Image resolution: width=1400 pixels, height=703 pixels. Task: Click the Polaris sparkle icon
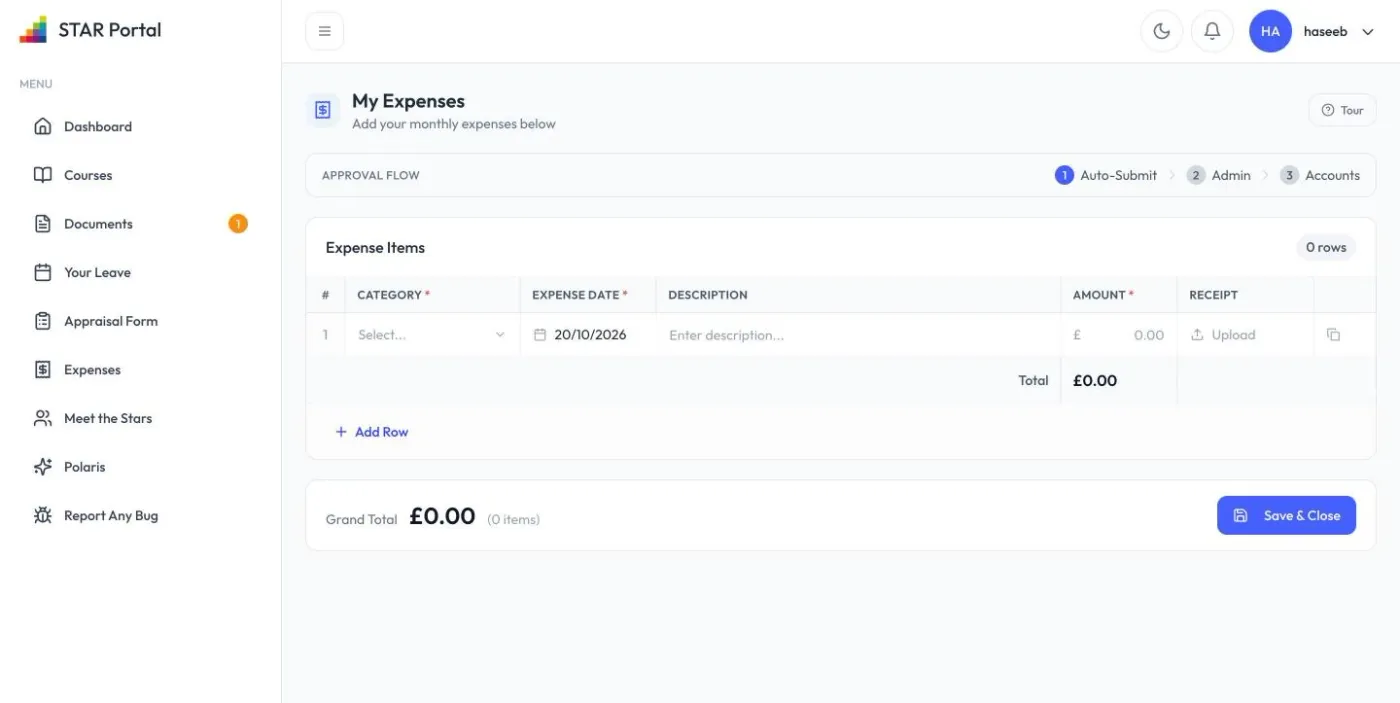coord(42,467)
